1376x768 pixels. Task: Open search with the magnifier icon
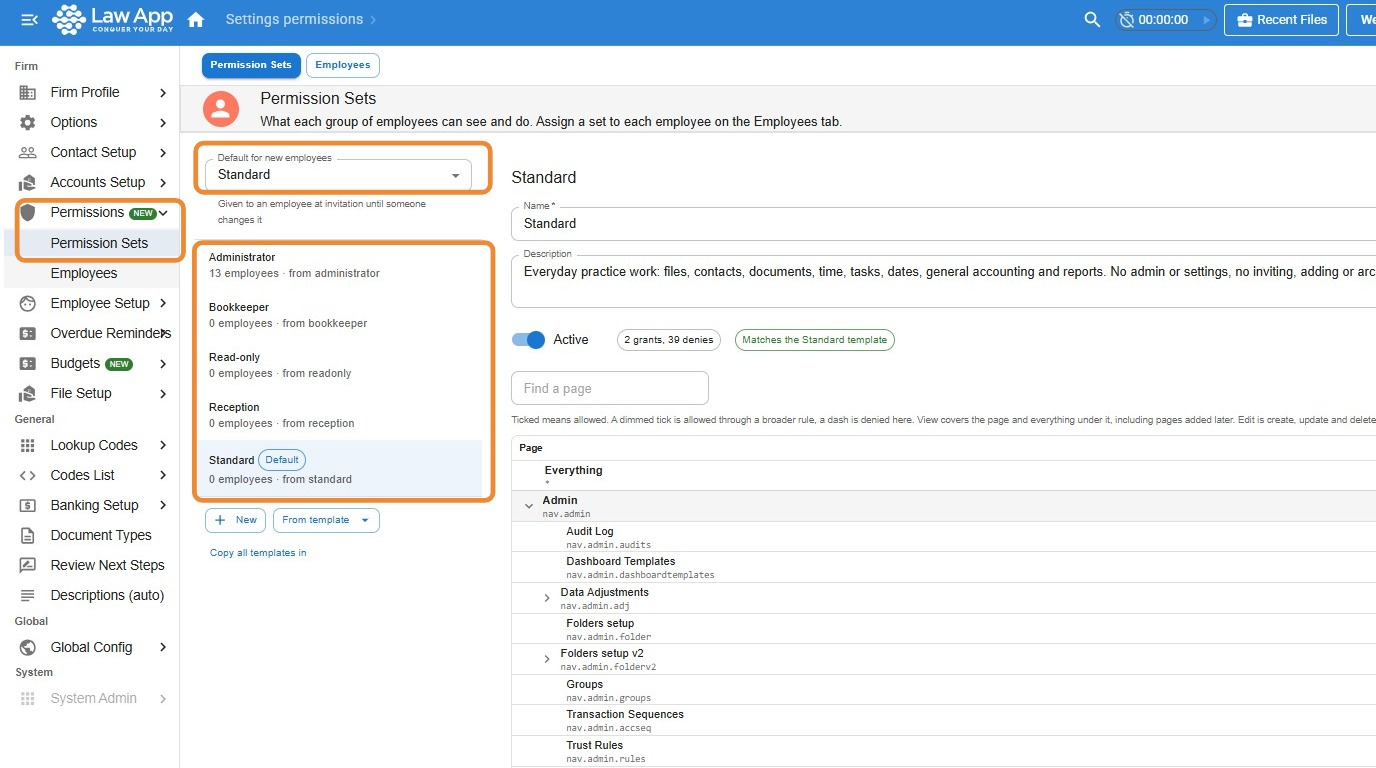(1092, 20)
